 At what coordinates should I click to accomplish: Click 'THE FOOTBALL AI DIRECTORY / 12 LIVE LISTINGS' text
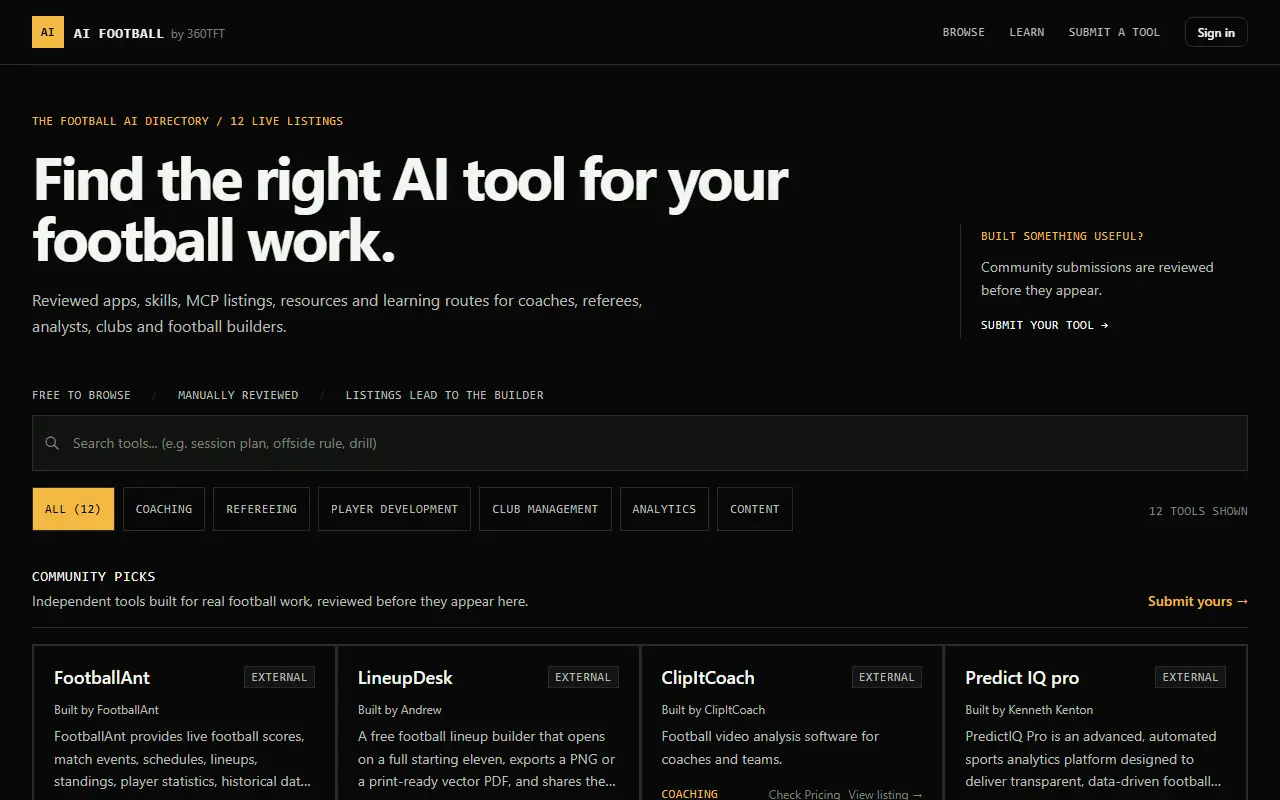(x=187, y=121)
